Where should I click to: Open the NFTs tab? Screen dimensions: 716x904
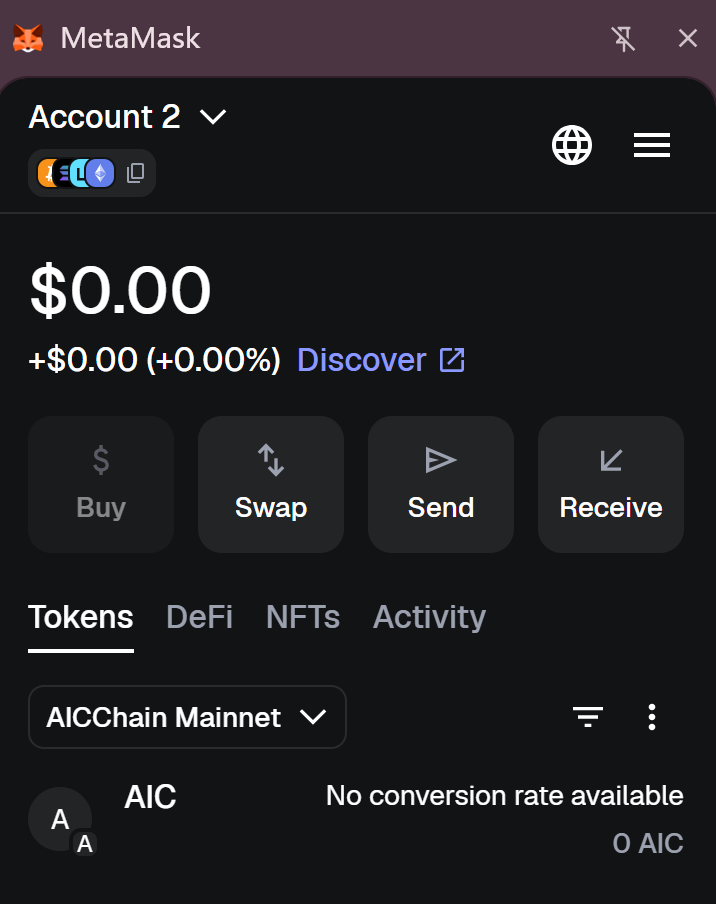click(x=303, y=617)
